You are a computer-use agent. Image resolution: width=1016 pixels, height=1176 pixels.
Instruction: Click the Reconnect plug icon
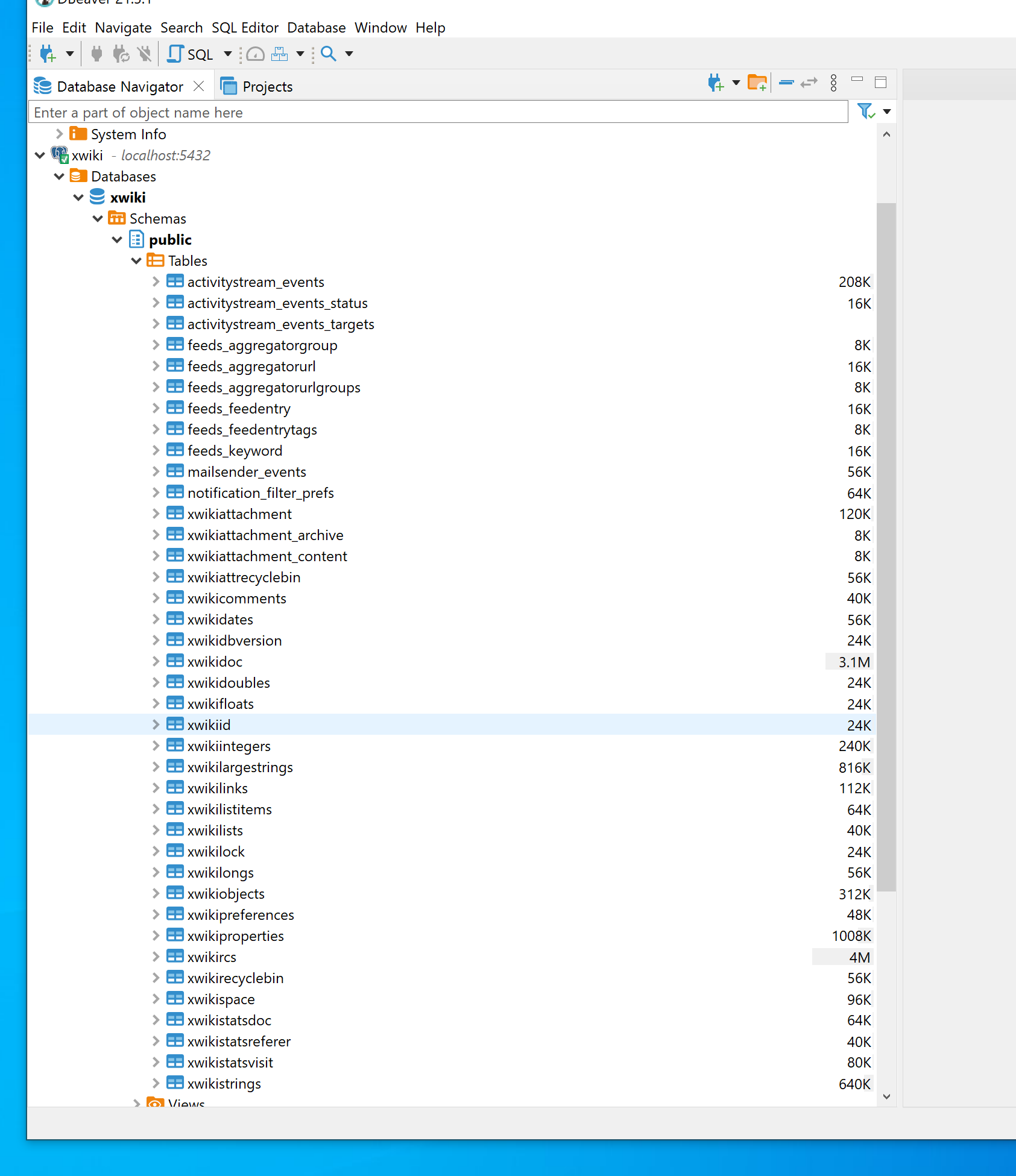(121, 54)
